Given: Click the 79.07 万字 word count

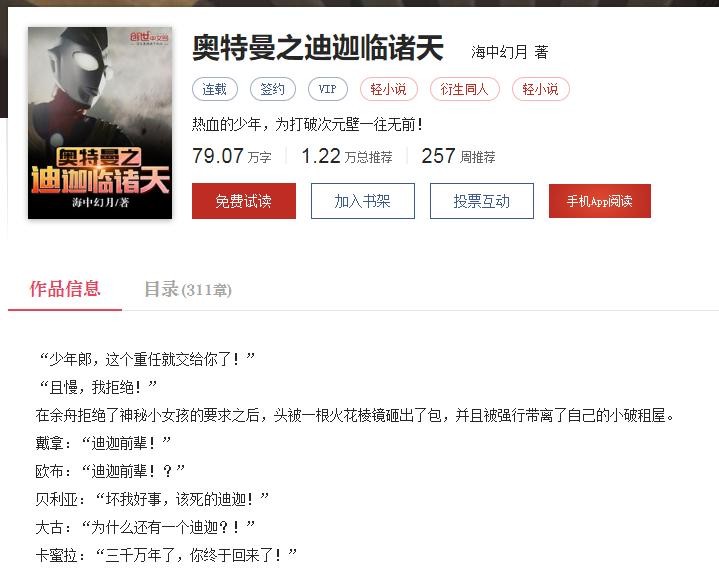Looking at the screenshot, I should coord(232,156).
